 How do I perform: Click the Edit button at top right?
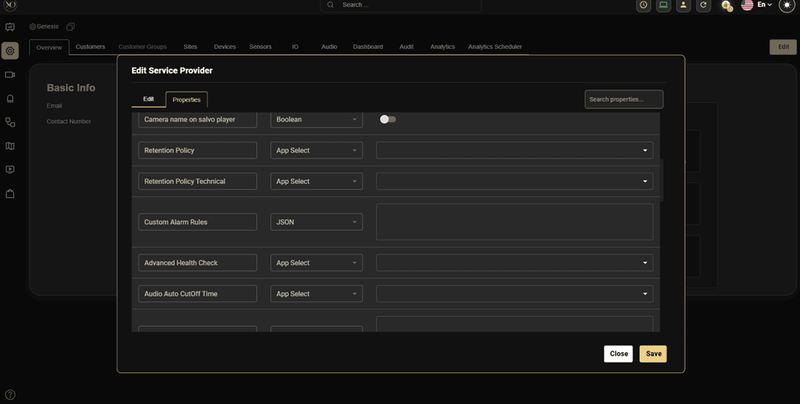click(783, 47)
